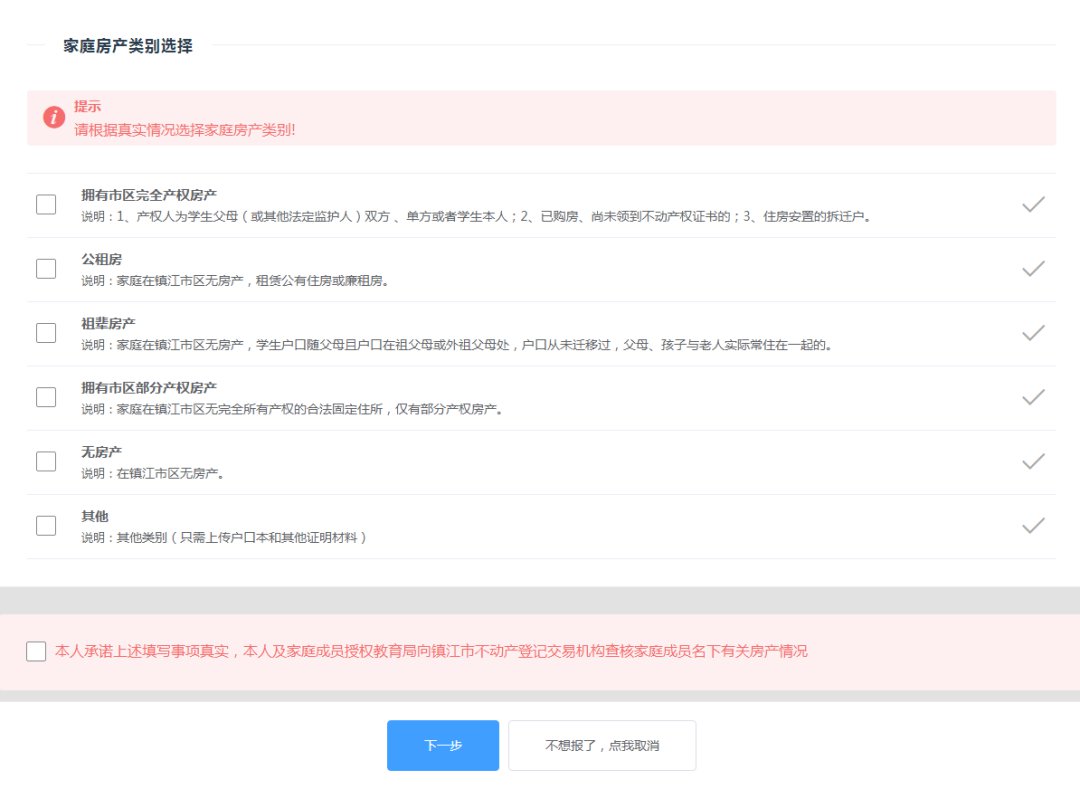Viewport: 1080px width, 789px height.
Task: Click checkmark icon on 拥有市区部分产权房产 row
Action: (1033, 397)
